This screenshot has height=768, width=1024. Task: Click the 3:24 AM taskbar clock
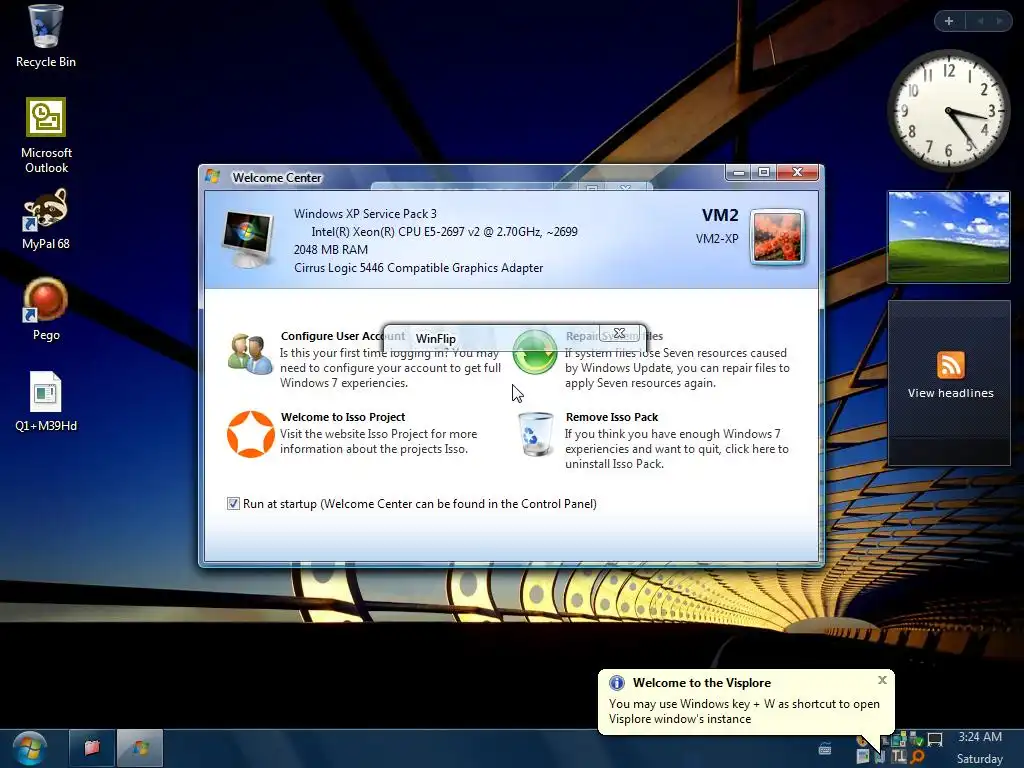tap(980, 737)
